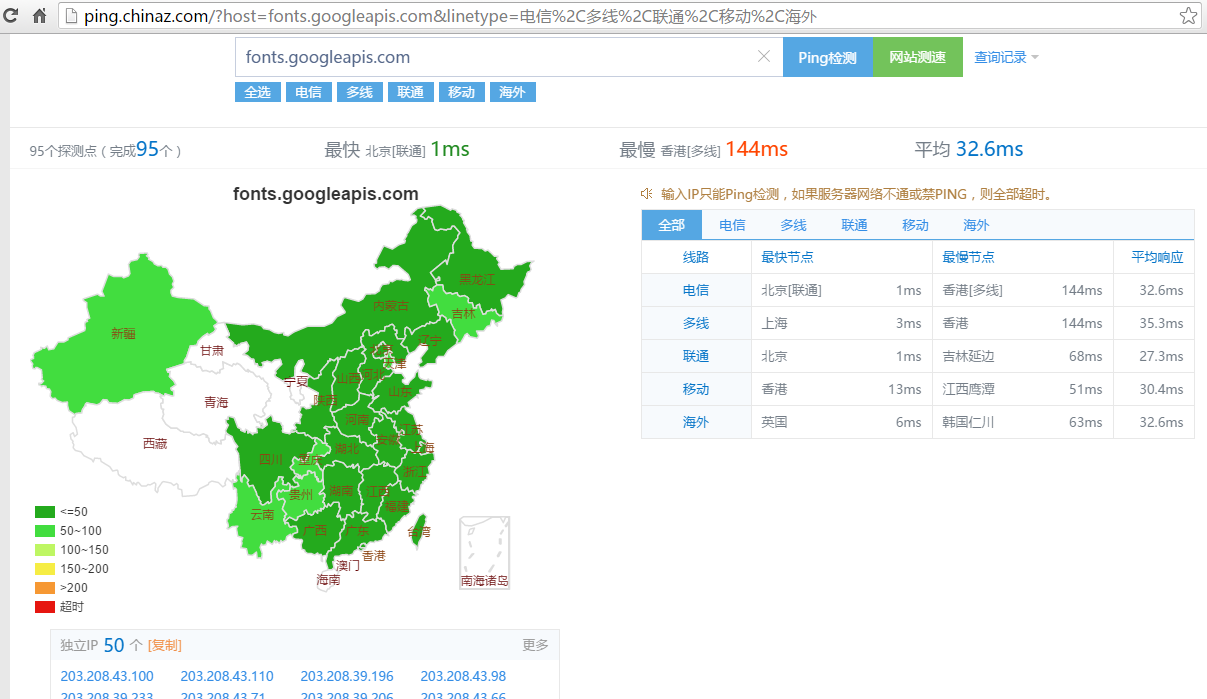The width and height of the screenshot is (1207, 699).
Task: Open IP address 203.208.39.196
Action: pos(347,676)
